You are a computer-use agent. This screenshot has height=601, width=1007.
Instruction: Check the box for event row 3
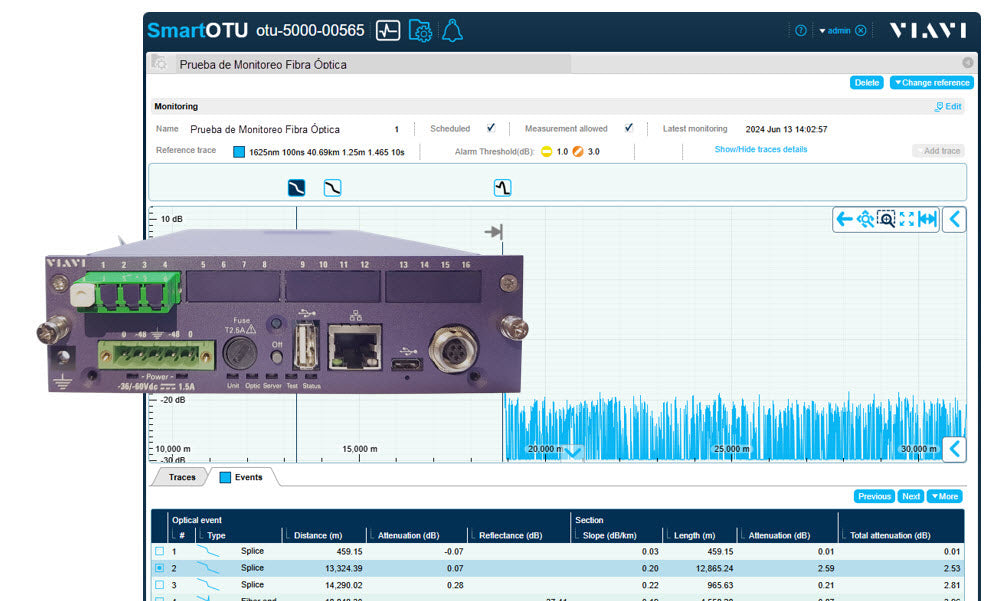coord(159,584)
